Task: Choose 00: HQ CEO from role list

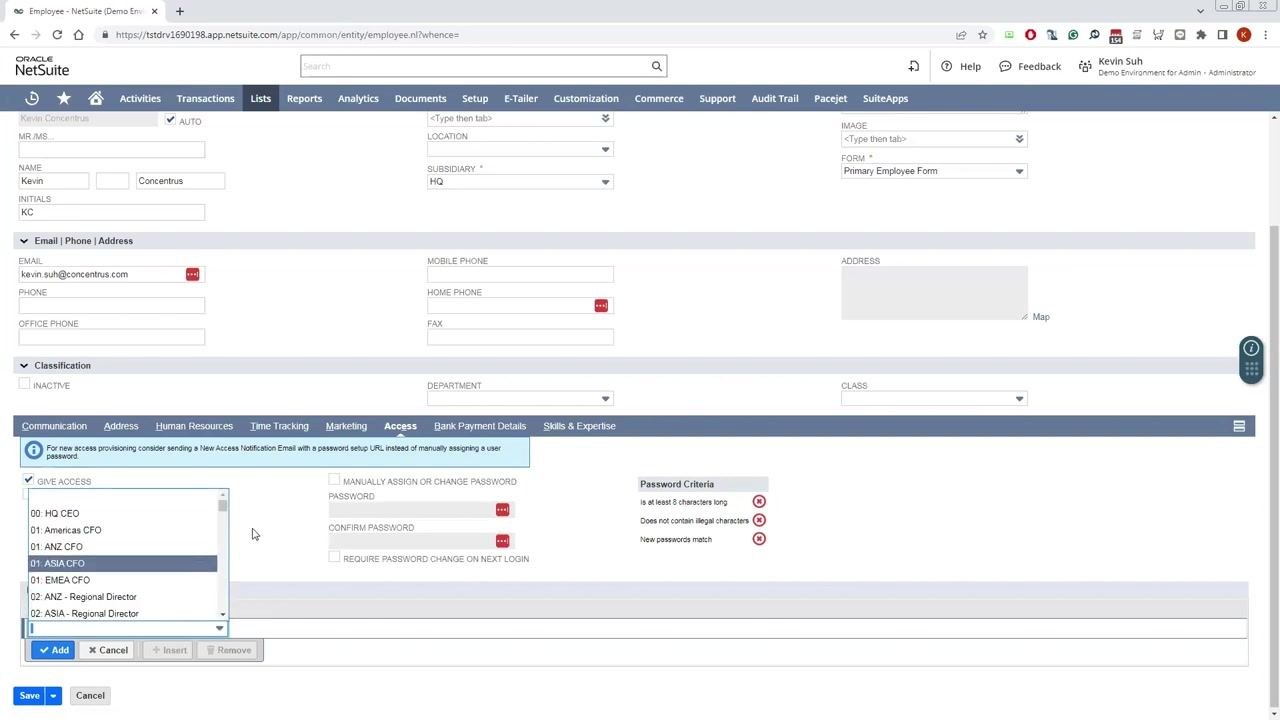Action: click(122, 513)
